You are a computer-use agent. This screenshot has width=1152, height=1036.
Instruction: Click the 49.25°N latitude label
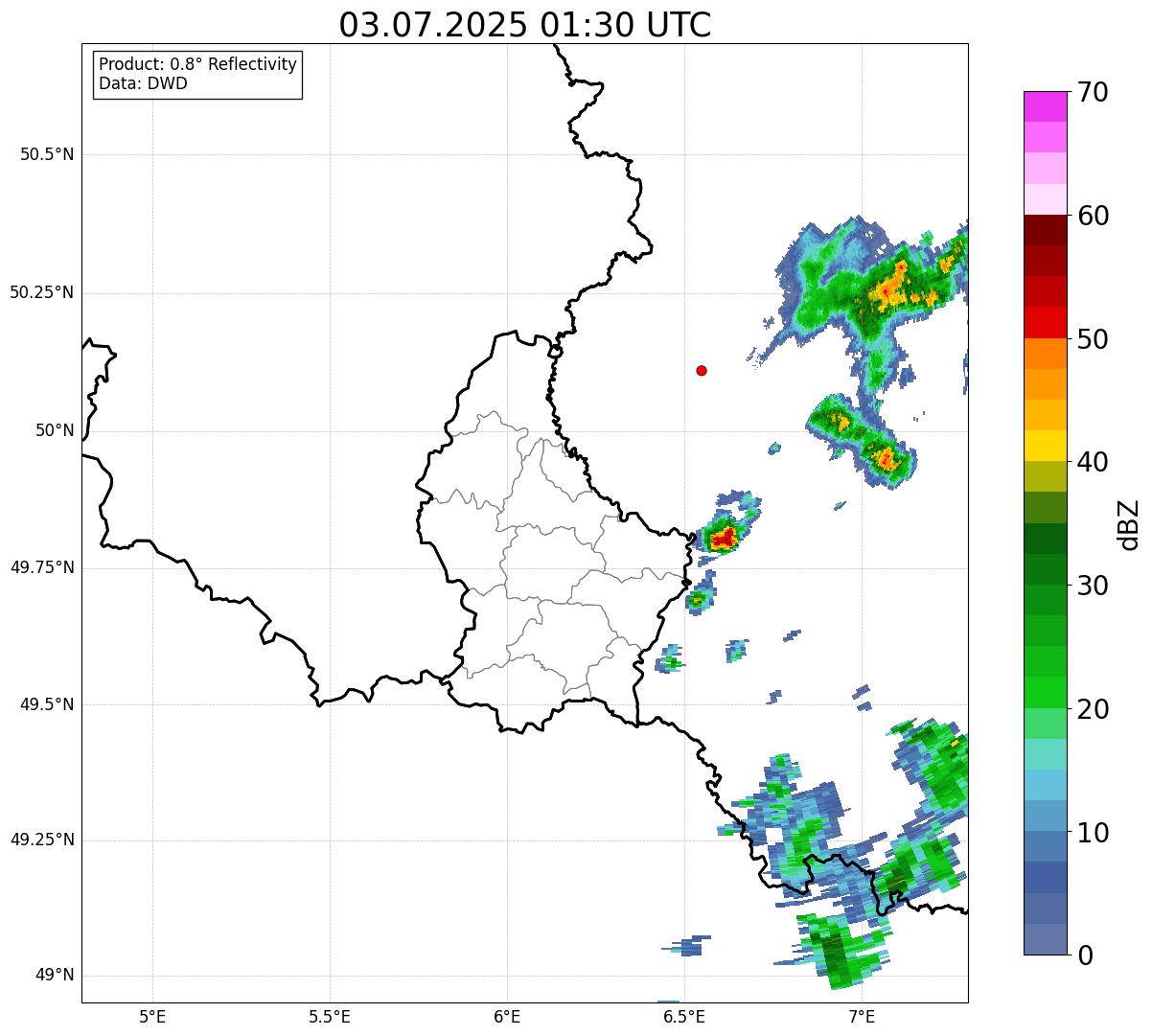(42, 840)
